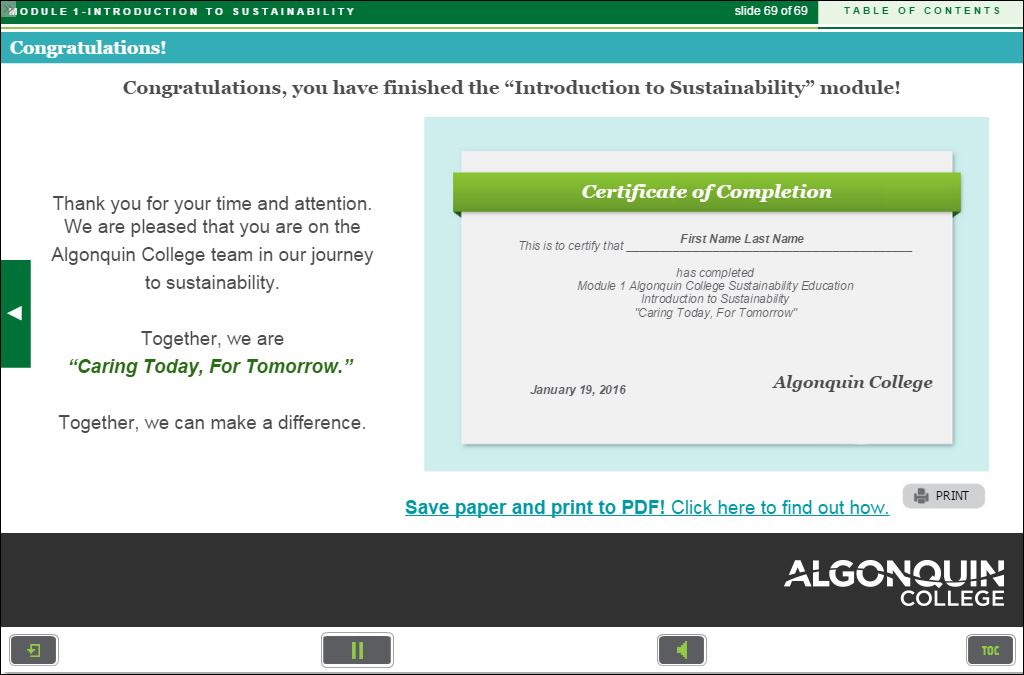
Task: Click the slide 69 of 69 counter
Action: coord(771,11)
